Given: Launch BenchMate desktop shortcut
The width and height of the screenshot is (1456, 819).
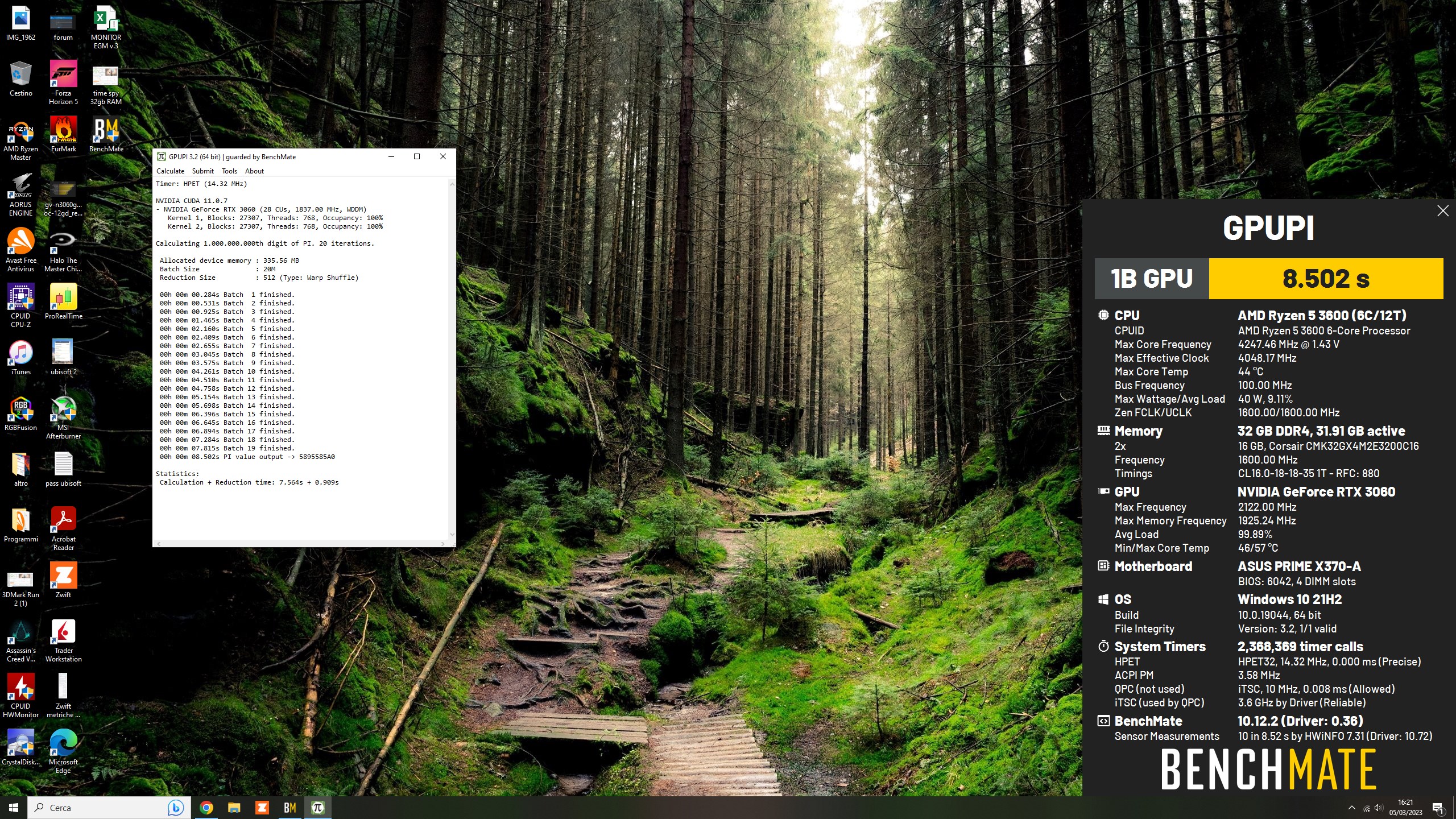Looking at the screenshot, I should tap(106, 135).
